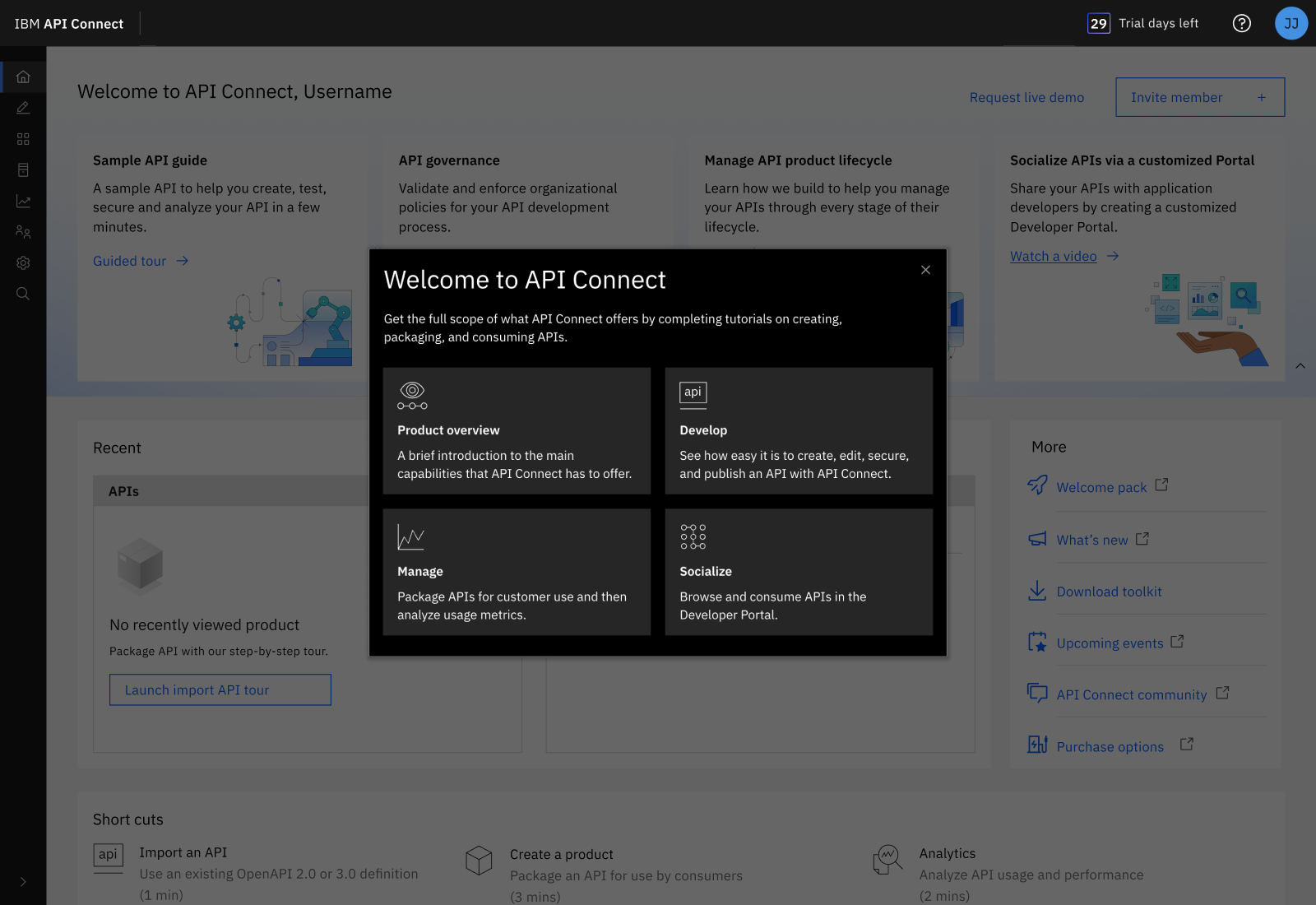
Task: Click the IBM API Connect logo title
Action: tap(69, 24)
